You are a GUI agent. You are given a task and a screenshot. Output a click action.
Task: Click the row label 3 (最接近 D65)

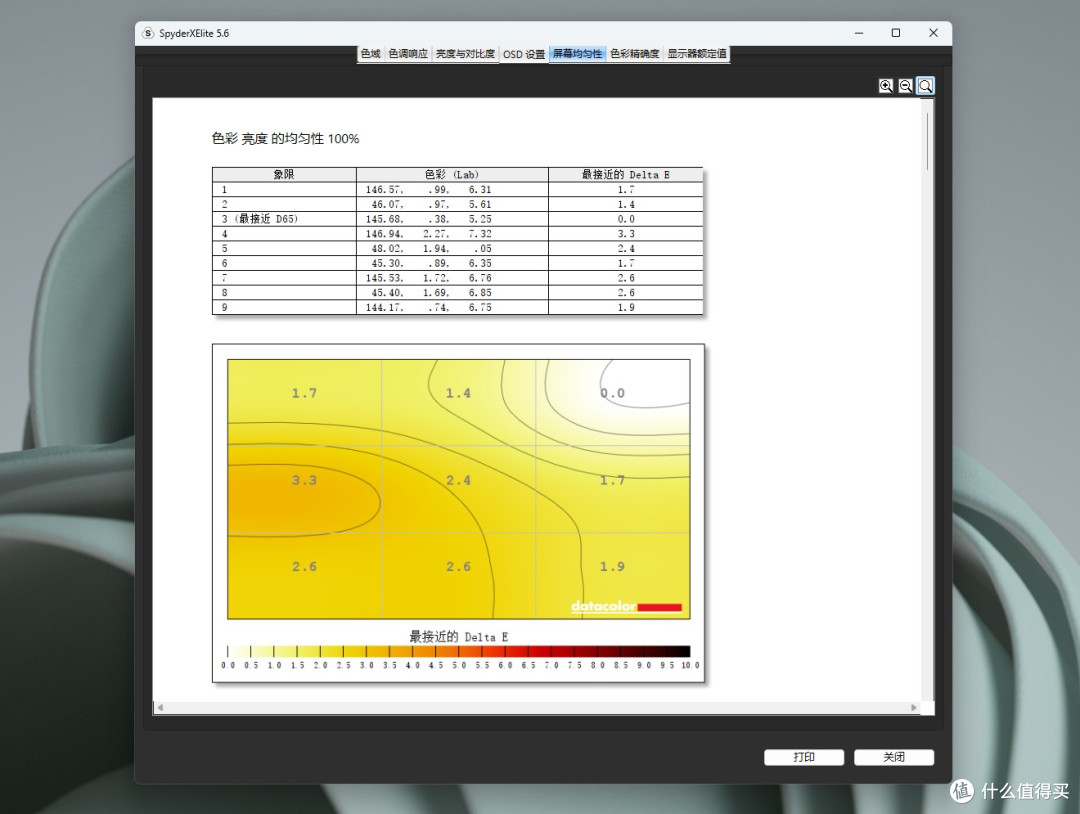pos(260,219)
